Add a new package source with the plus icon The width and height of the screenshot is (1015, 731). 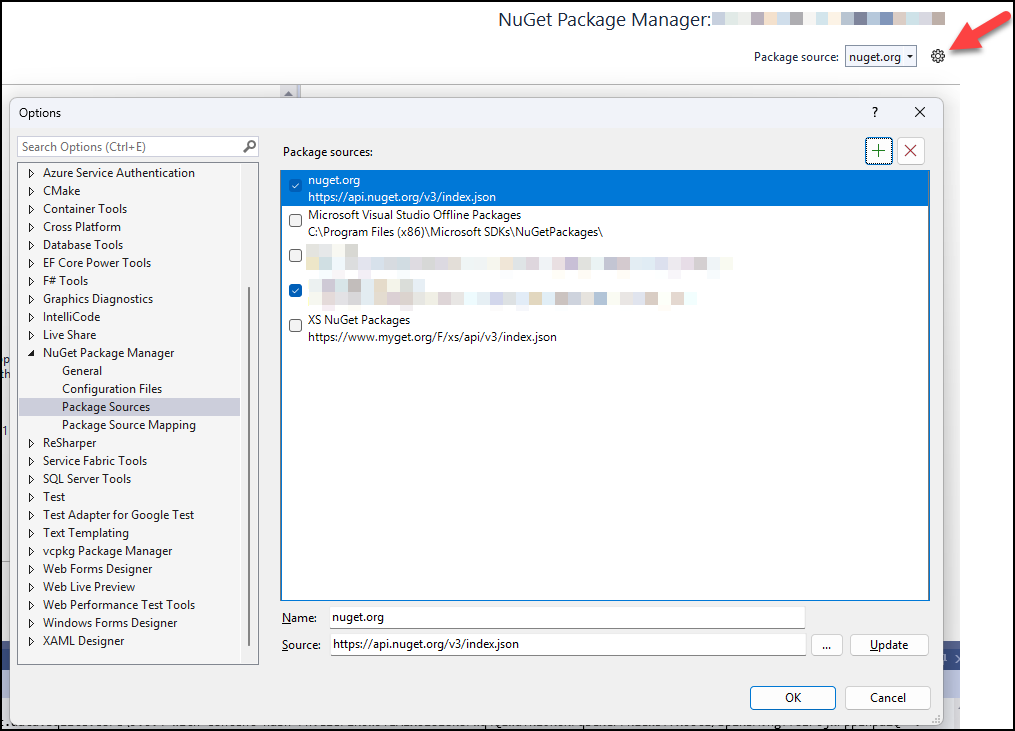(878, 151)
